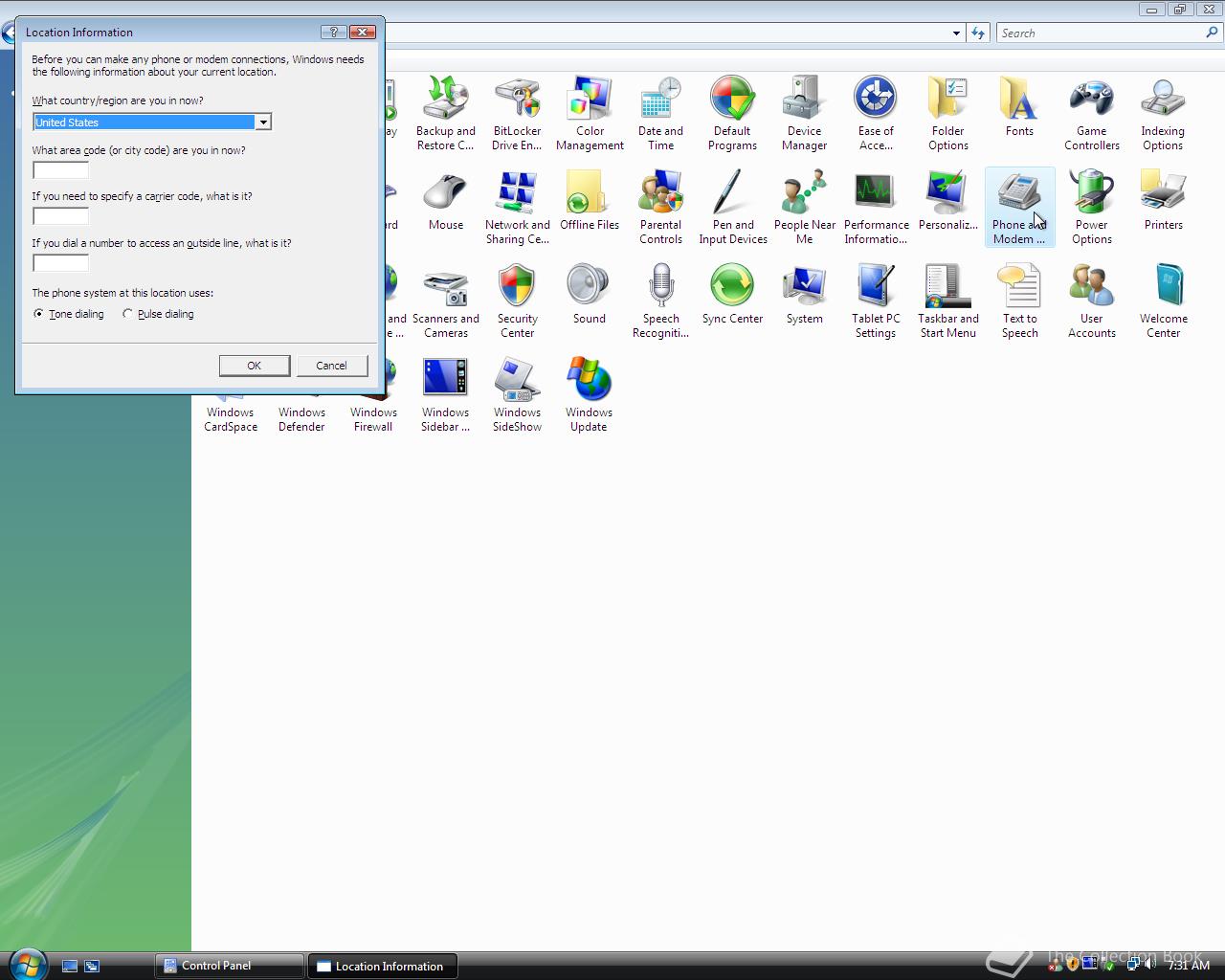This screenshot has width=1225, height=980.
Task: Switch to Control Panel taskbar button
Action: pos(230,966)
